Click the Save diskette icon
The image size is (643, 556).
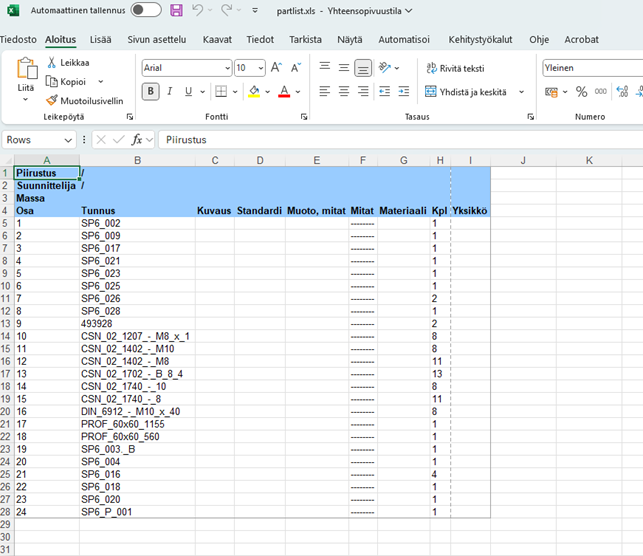[176, 10]
